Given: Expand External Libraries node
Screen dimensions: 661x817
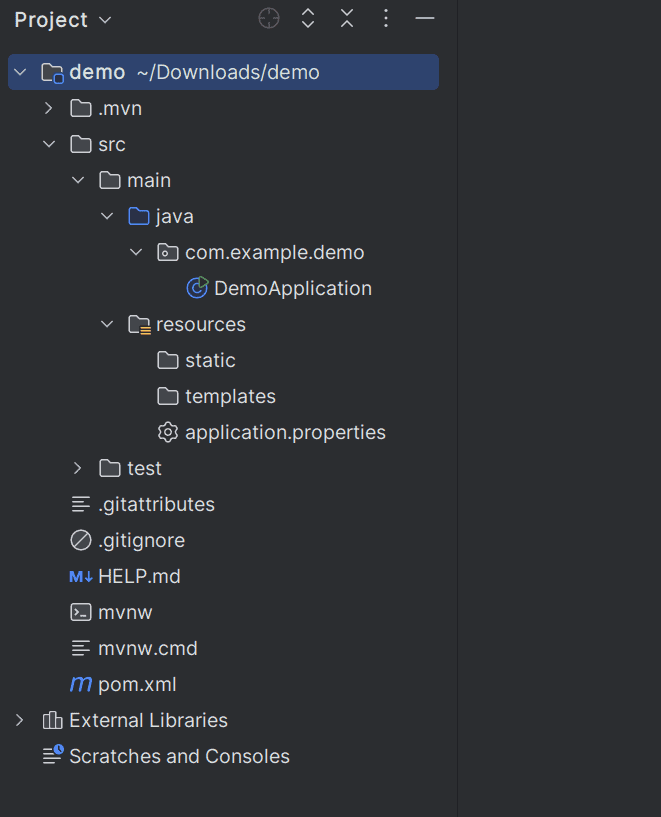Looking at the screenshot, I should click(19, 720).
